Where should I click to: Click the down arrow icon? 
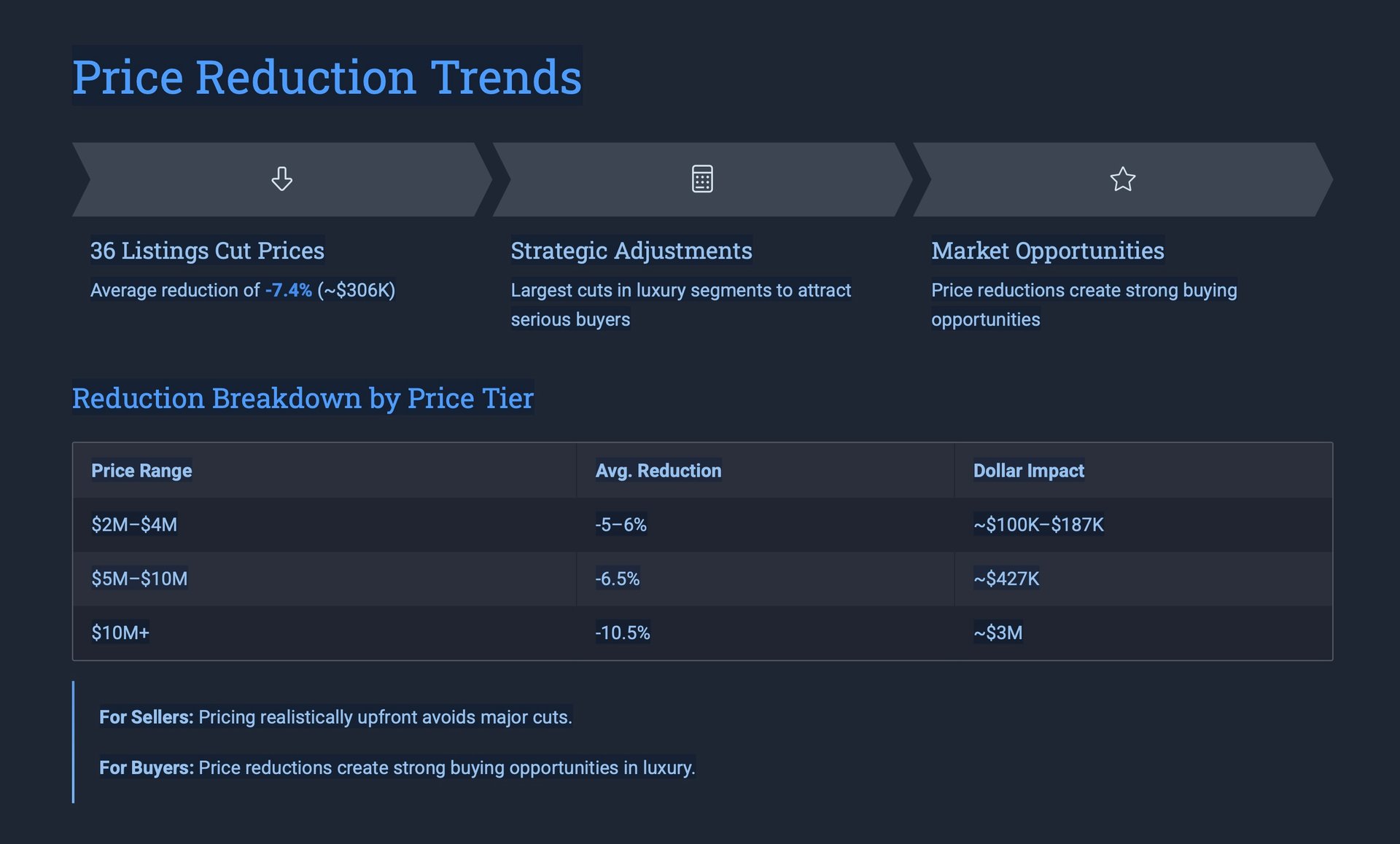click(281, 179)
